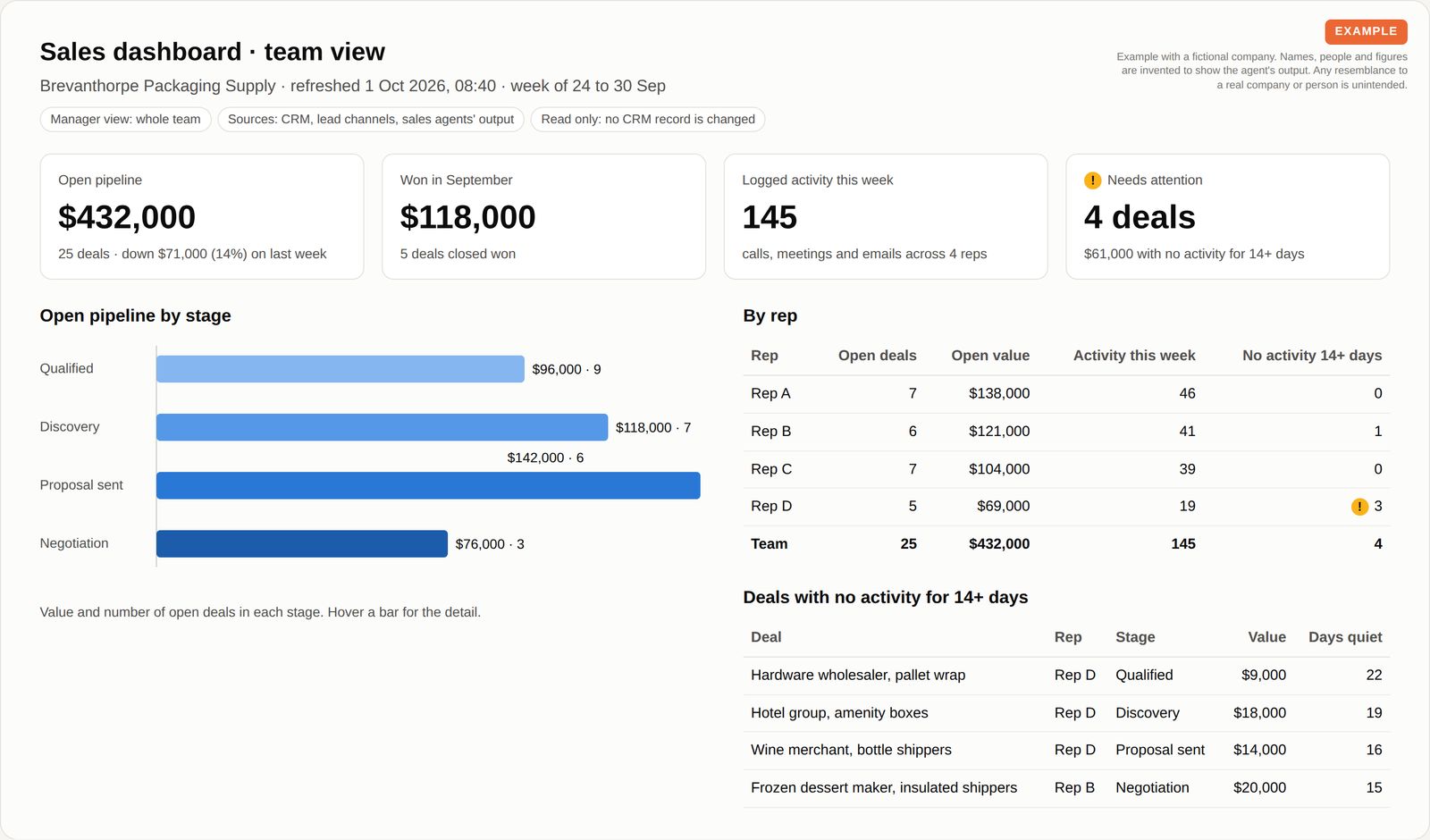Click activity count 39 for Rep C
This screenshot has height=840, width=1430.
point(1187,469)
